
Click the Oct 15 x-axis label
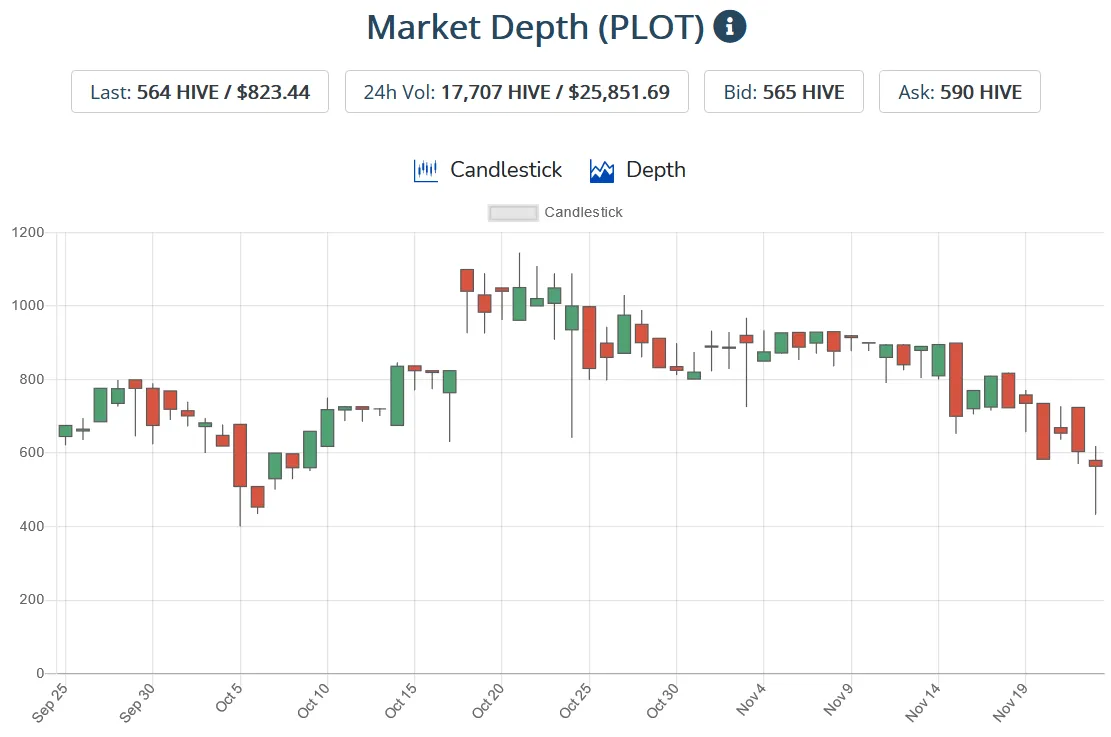400,701
